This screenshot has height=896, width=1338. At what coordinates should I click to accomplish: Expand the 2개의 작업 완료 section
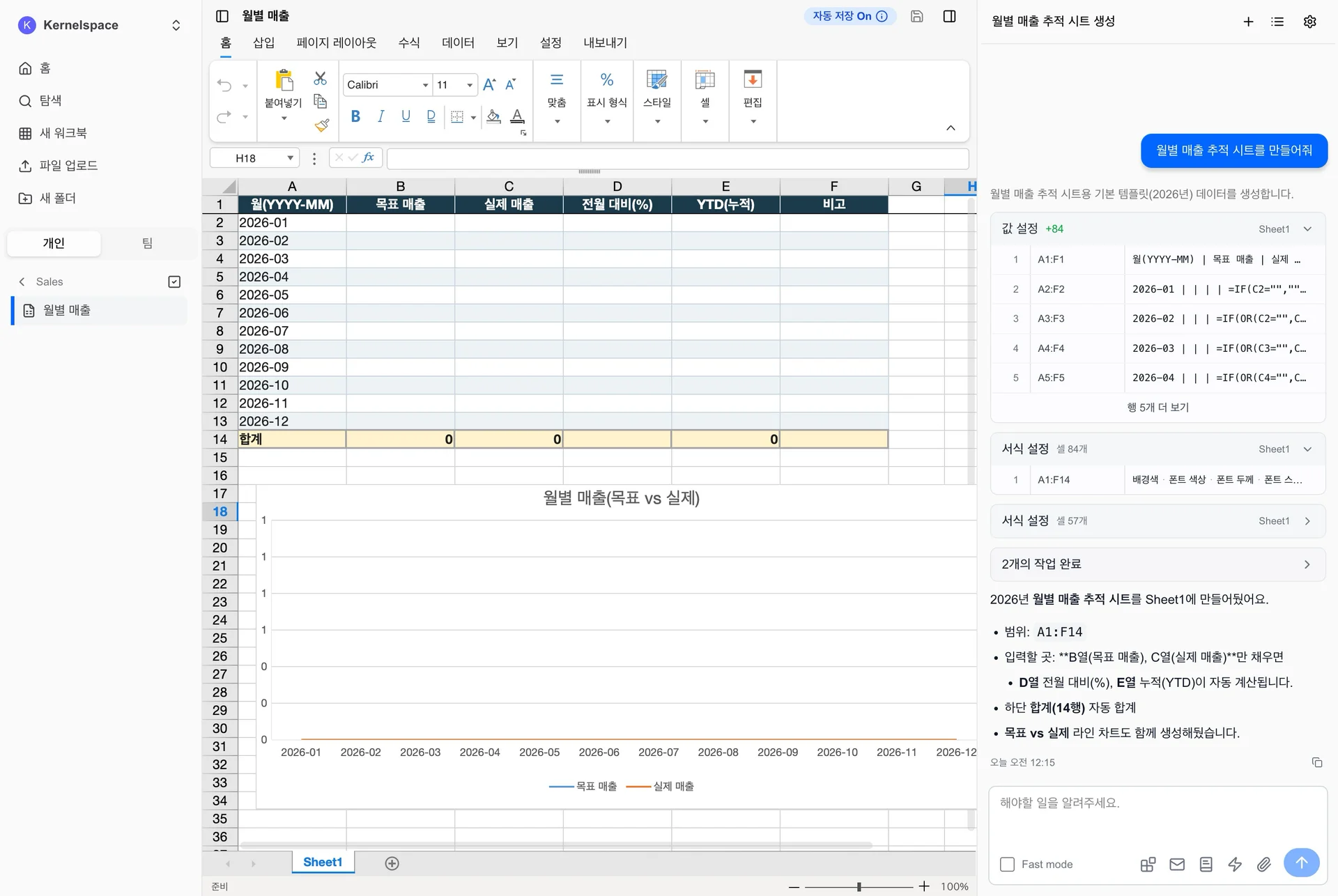(x=1157, y=564)
